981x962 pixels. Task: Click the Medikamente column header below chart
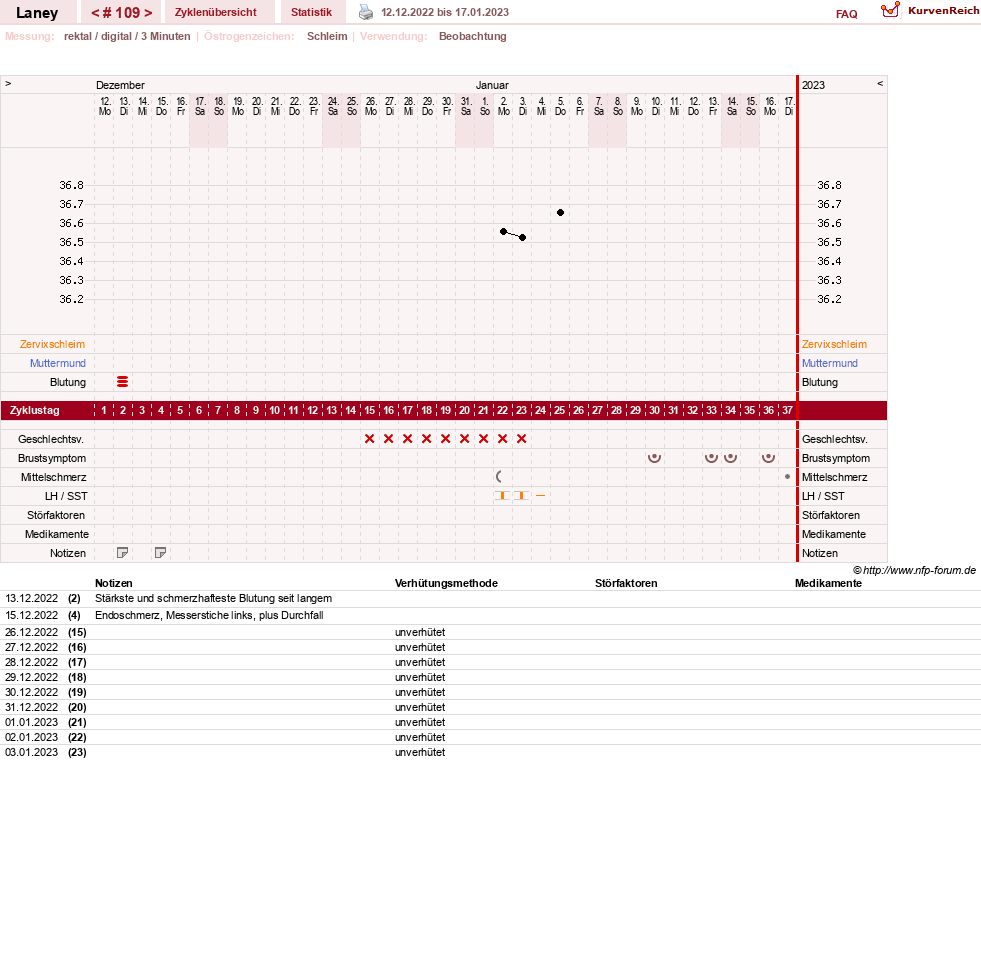pos(828,583)
